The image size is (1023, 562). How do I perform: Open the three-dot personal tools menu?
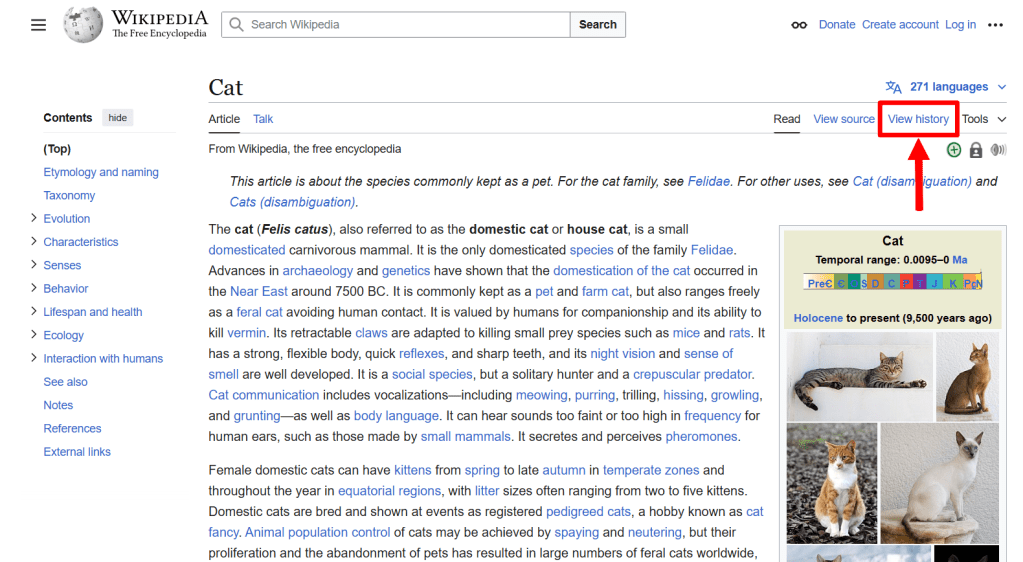click(x=995, y=25)
